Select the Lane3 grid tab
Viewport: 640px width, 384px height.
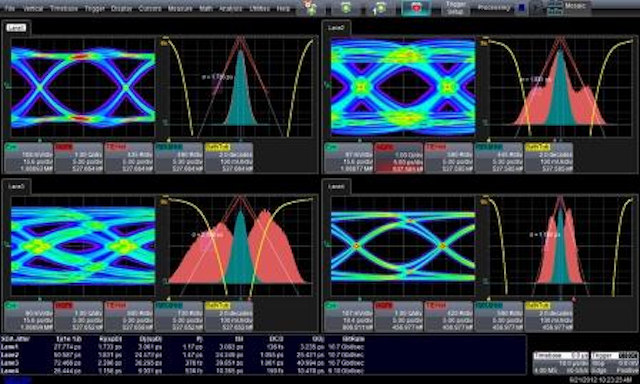(x=16, y=186)
